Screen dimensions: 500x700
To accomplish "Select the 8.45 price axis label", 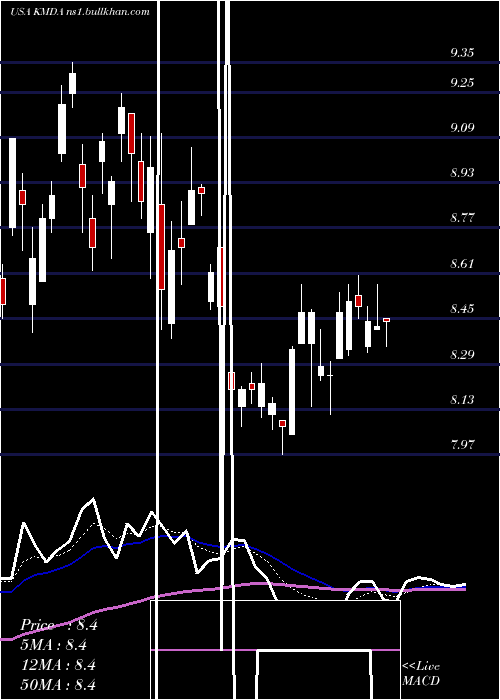I will click(462, 309).
